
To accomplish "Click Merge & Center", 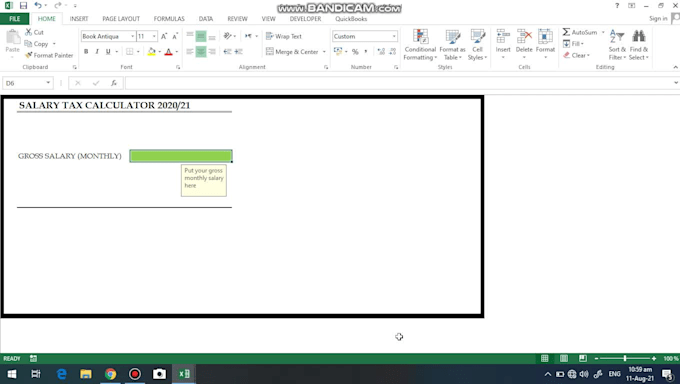I will pyautogui.click(x=292, y=52).
